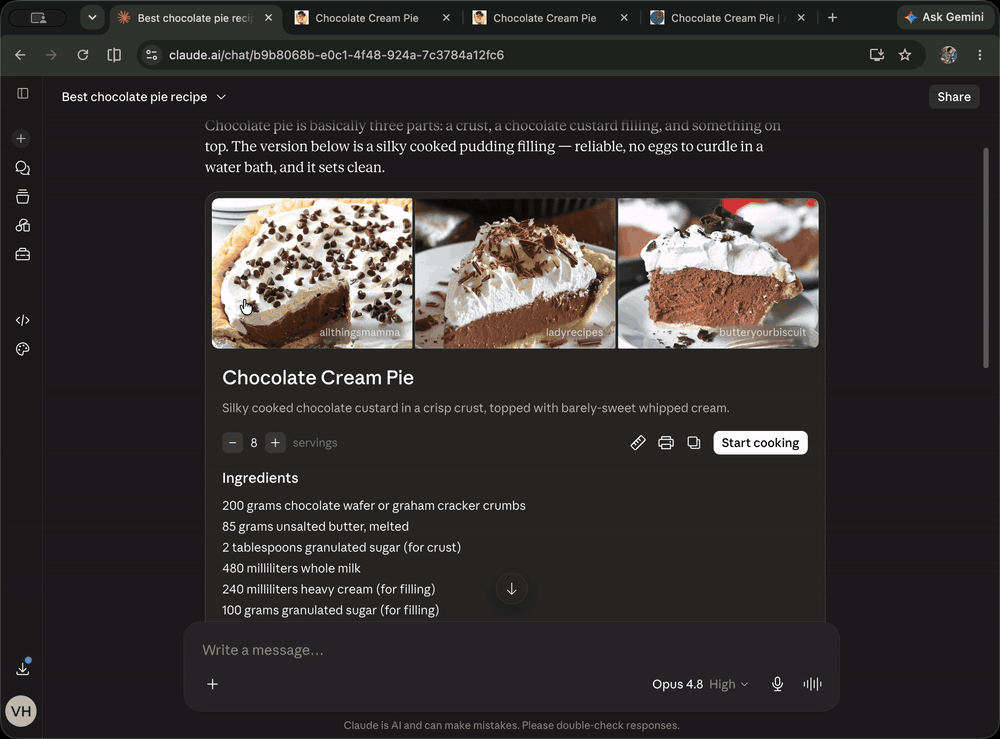
Task: Start voice mode waveform icon
Action: (x=812, y=684)
